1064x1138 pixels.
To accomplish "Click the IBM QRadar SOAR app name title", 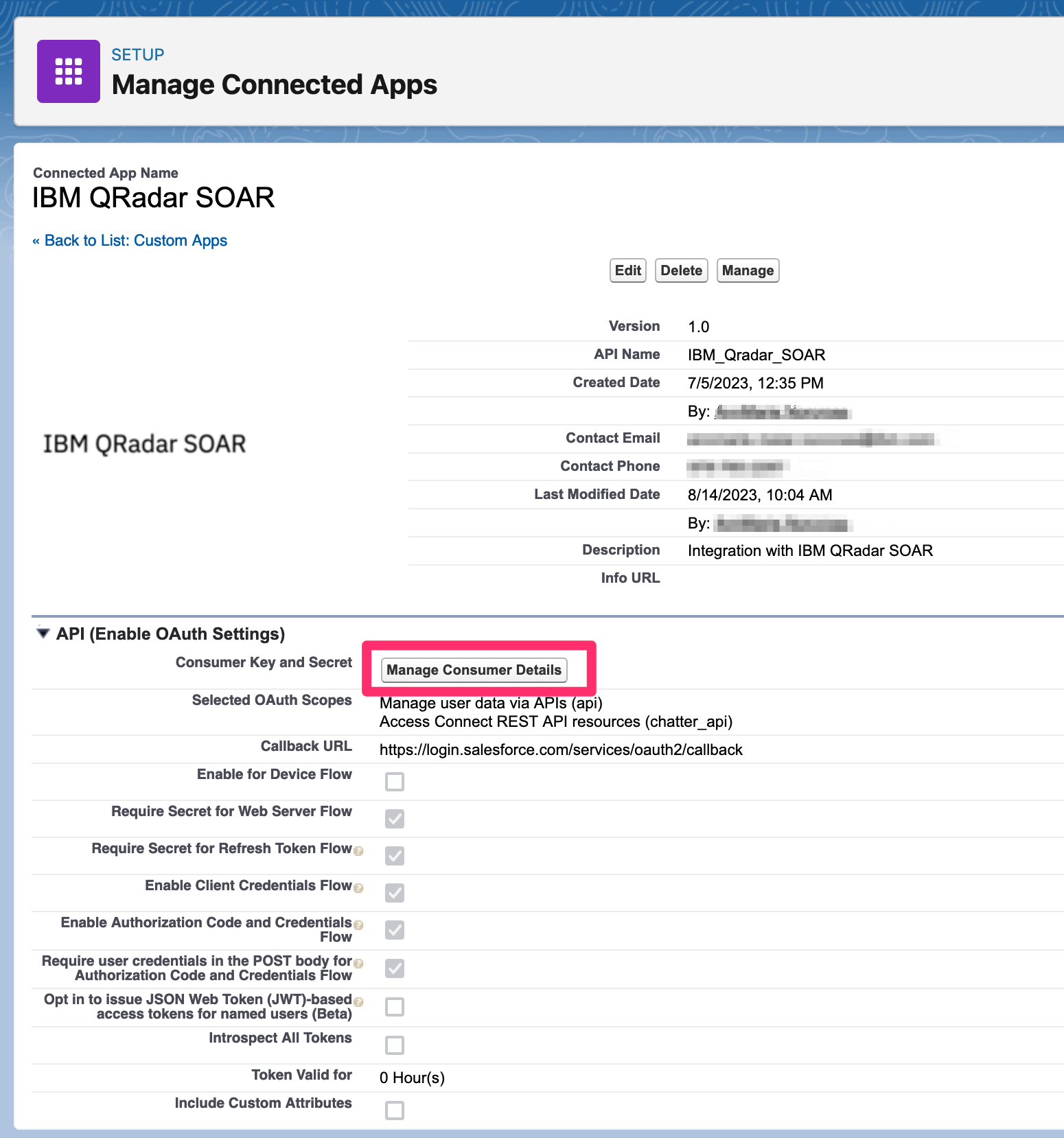I will [154, 198].
